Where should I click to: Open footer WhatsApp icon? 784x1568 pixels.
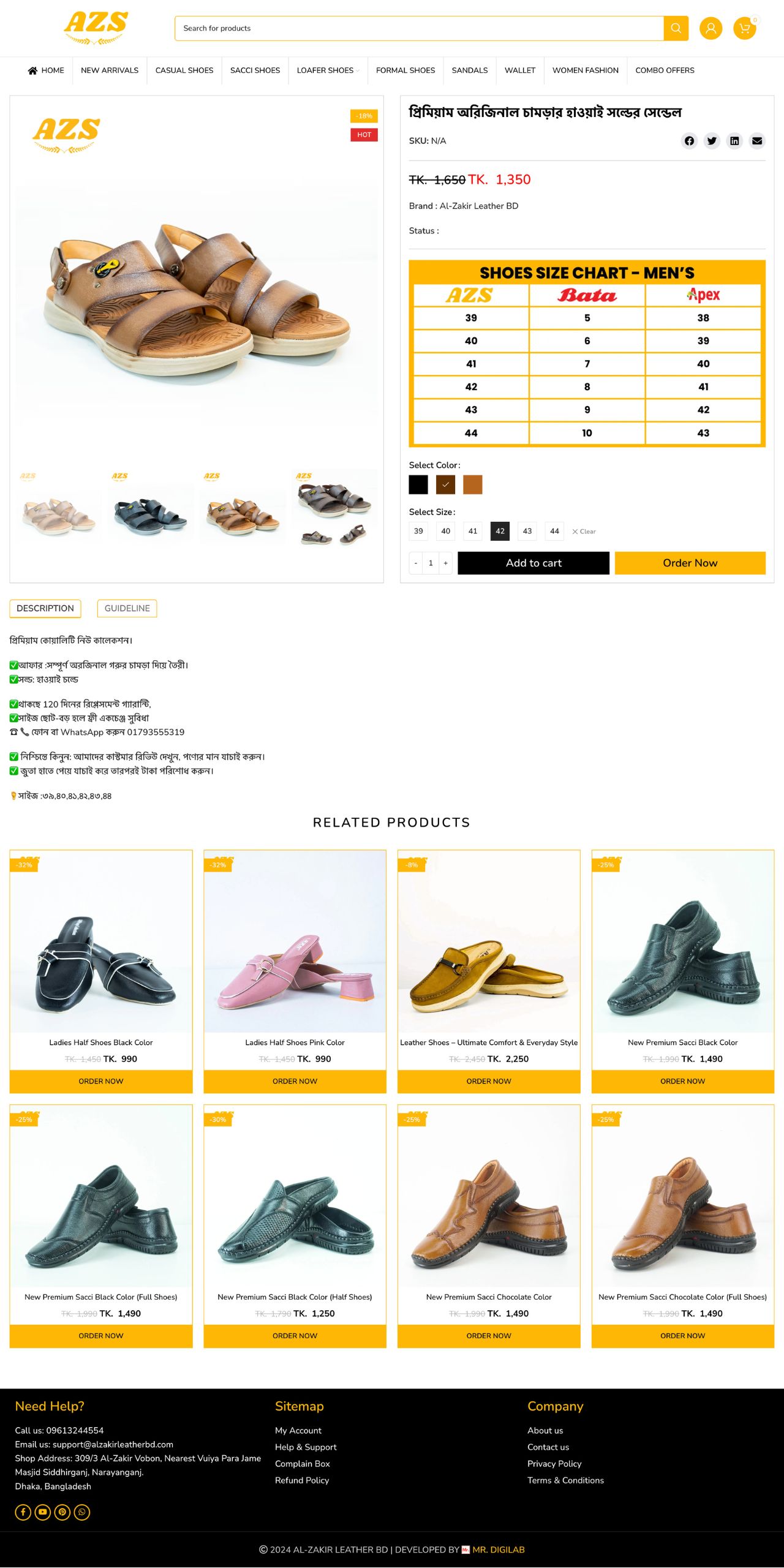click(x=82, y=1512)
